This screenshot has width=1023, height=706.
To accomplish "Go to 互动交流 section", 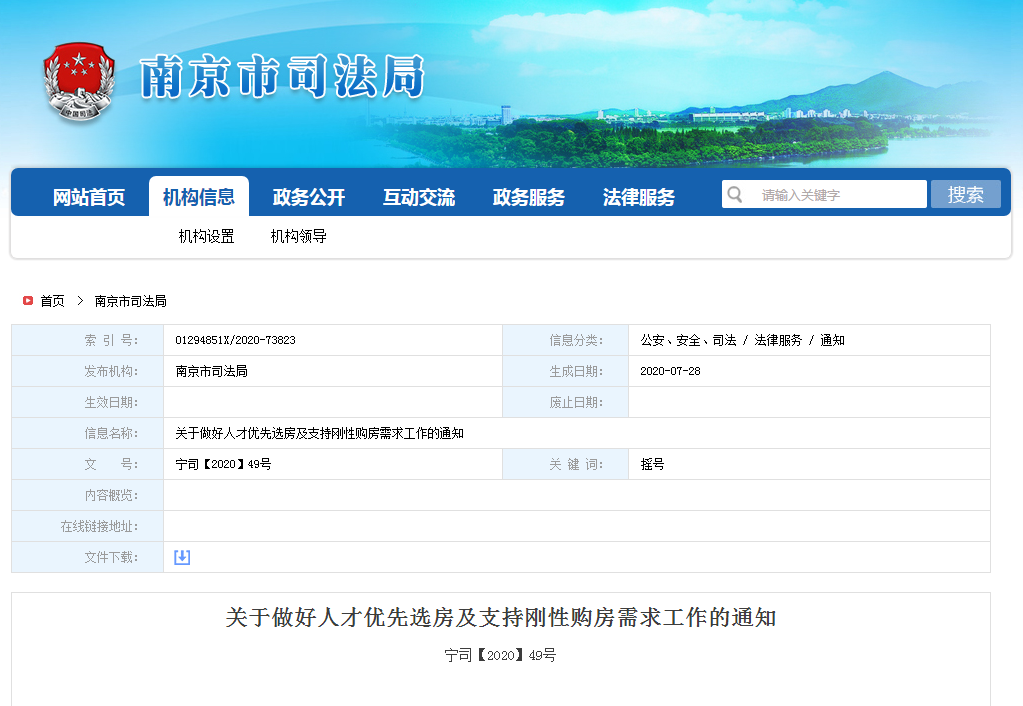I will point(419,197).
